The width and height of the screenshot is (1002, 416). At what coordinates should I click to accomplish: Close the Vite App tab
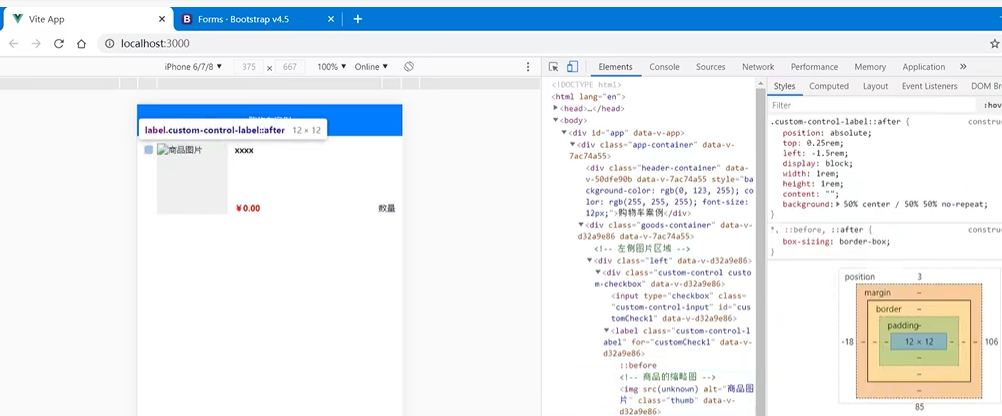click(x=162, y=19)
